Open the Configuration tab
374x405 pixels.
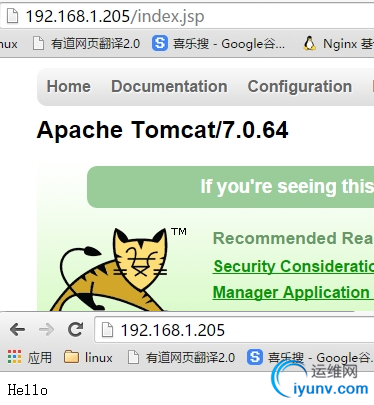[x=300, y=87]
